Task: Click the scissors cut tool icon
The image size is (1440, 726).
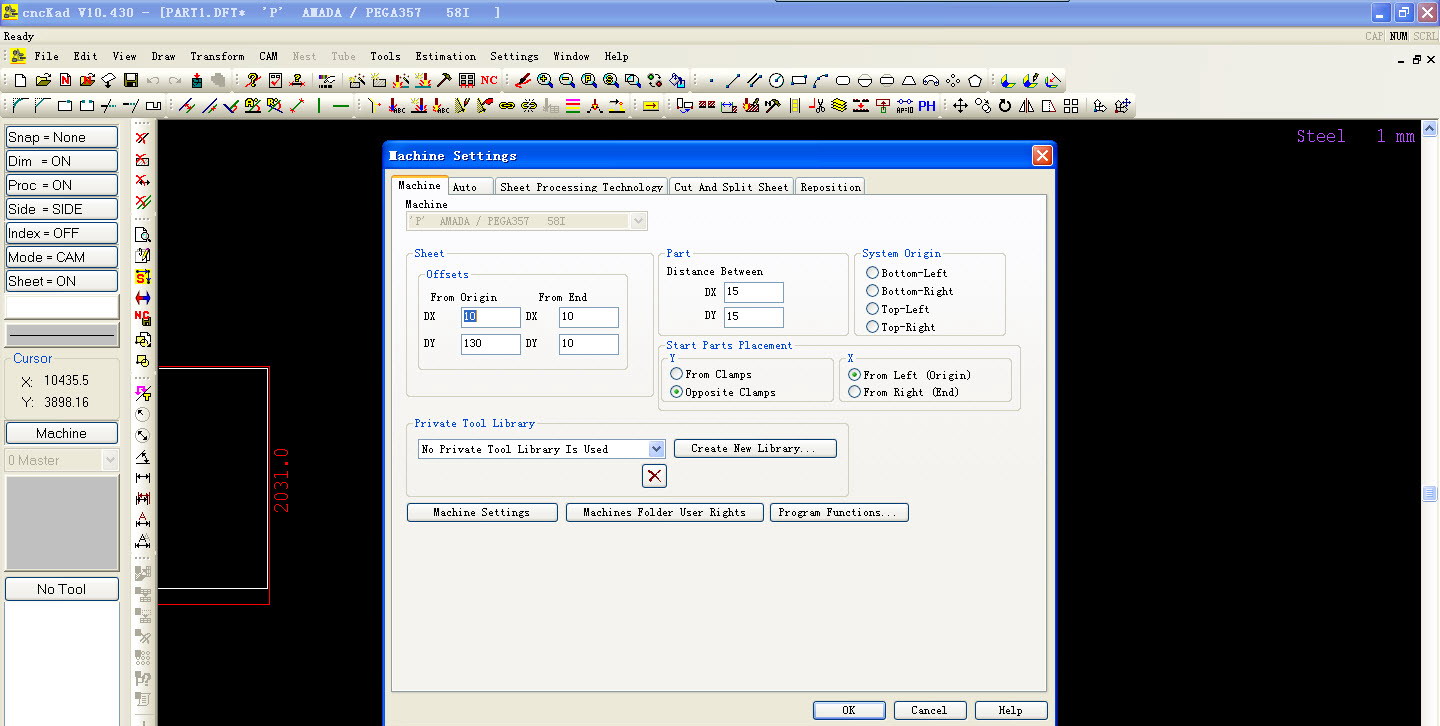Action: point(819,105)
